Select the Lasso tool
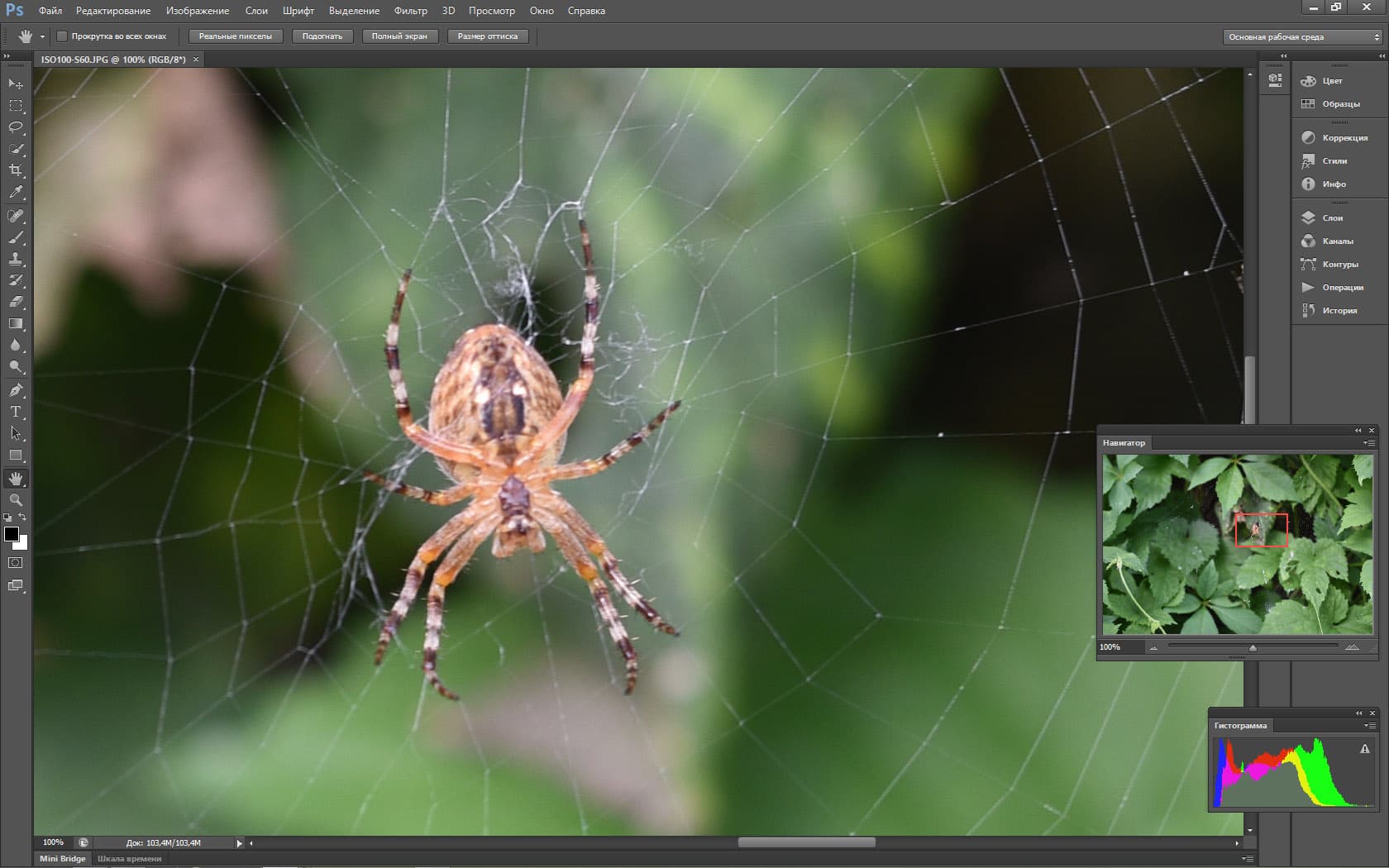The width and height of the screenshot is (1389, 868). coord(16,127)
